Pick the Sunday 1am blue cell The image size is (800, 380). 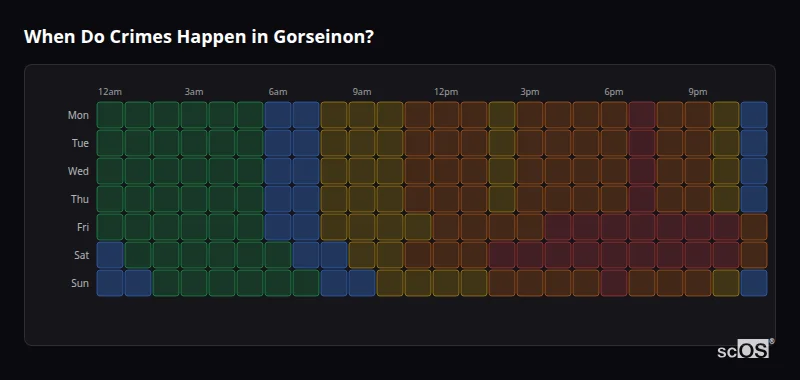138,283
